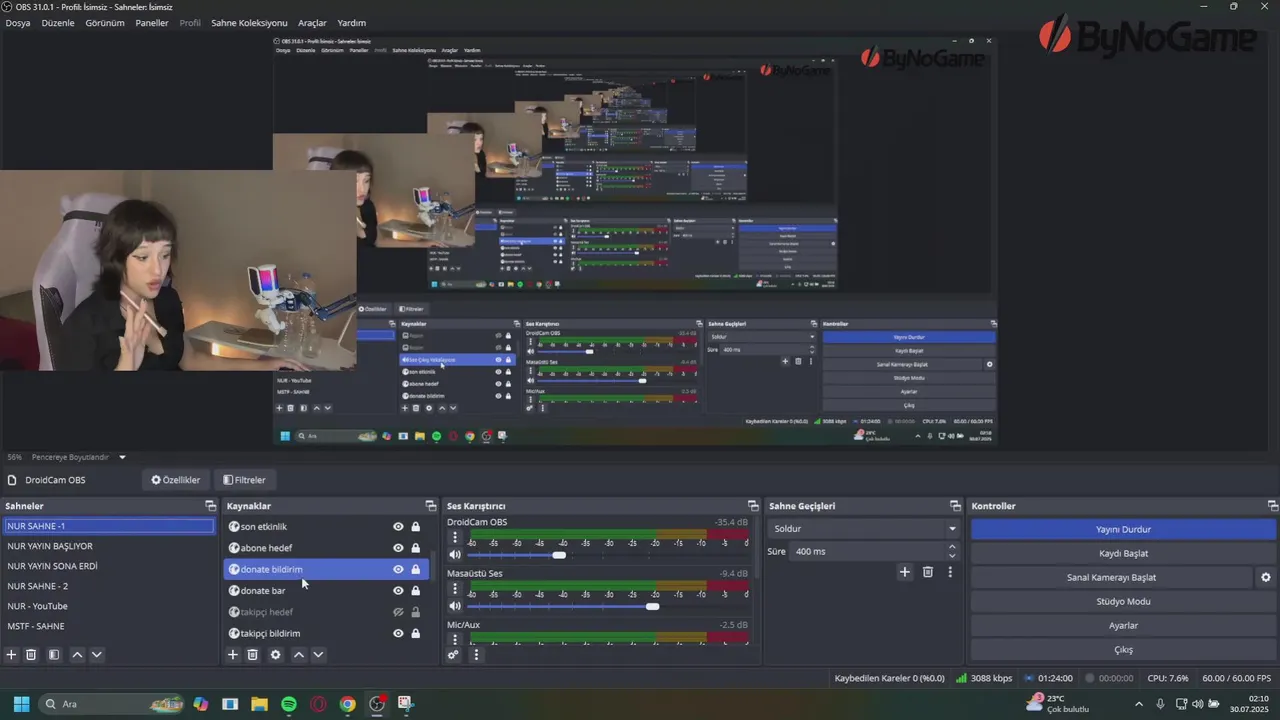Undock the Kaynaklar panel

click(x=431, y=506)
